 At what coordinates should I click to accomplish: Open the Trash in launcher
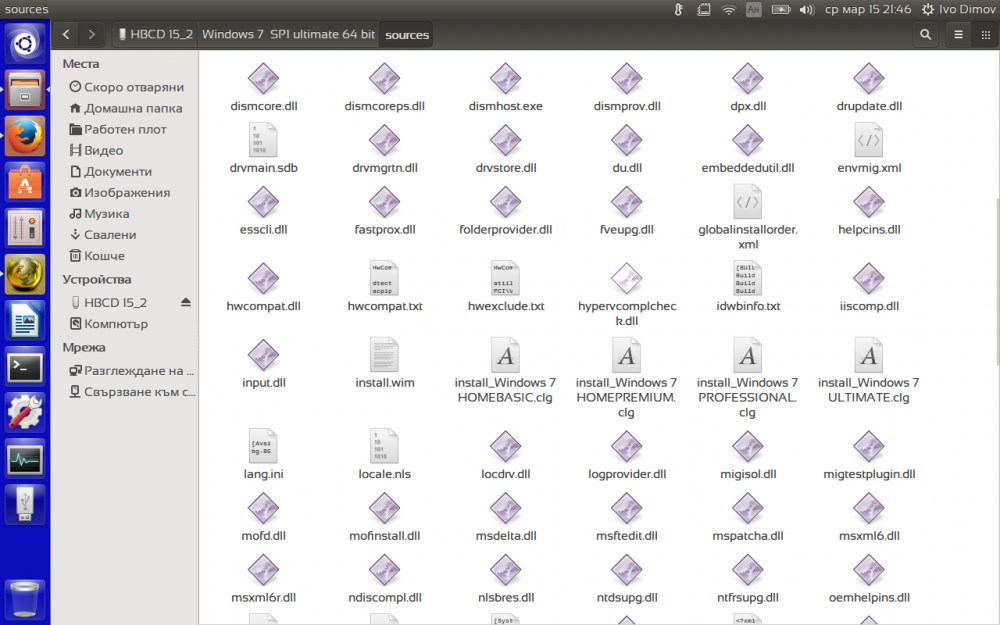pyautogui.click(x=25, y=598)
